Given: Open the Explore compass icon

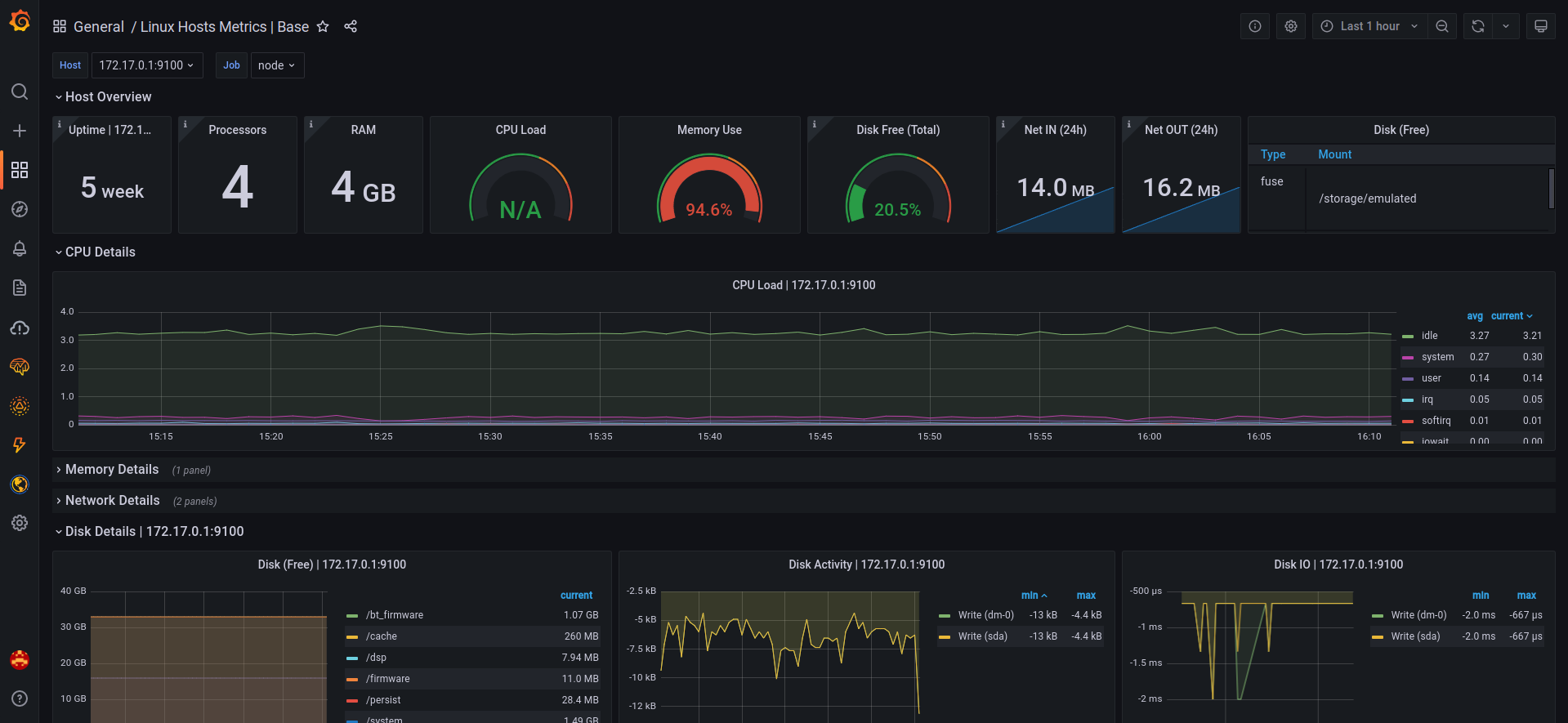Looking at the screenshot, I should click(20, 209).
